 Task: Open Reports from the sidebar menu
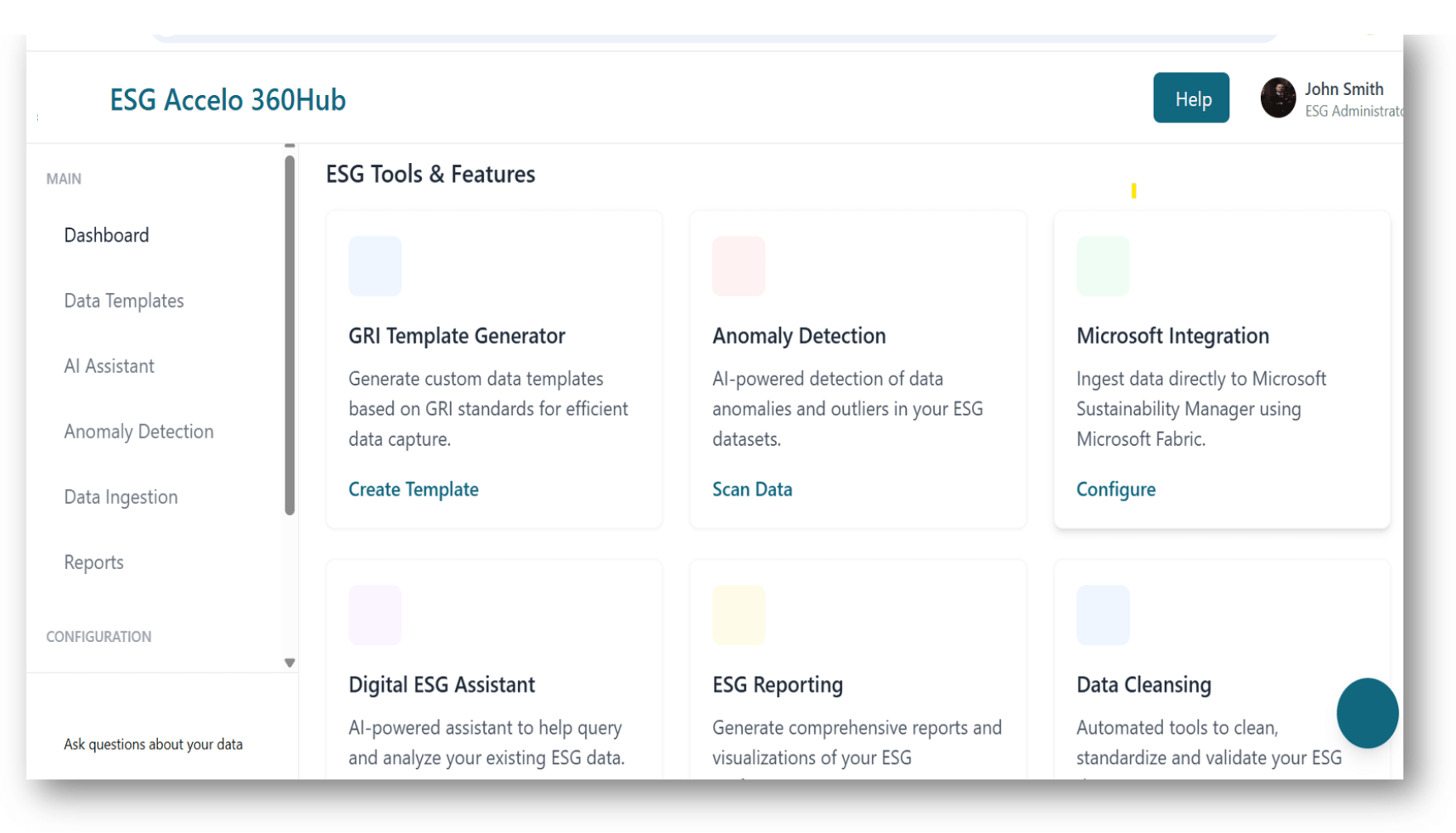93,563
